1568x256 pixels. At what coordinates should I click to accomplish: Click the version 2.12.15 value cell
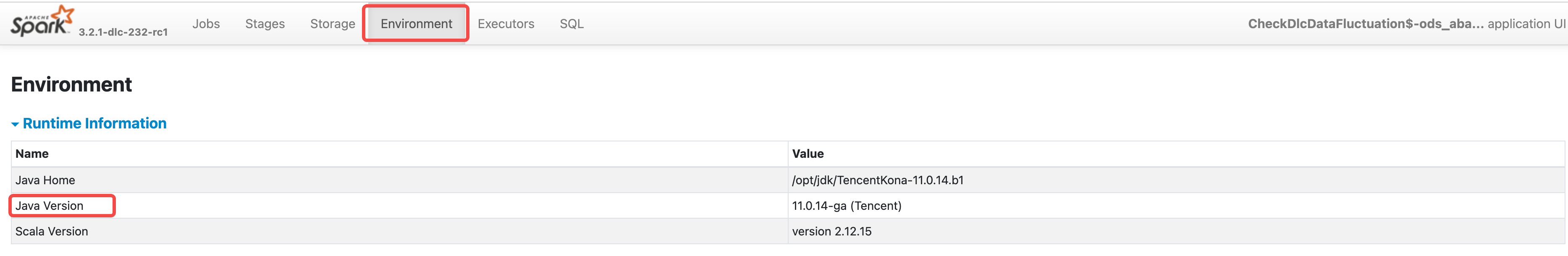831,231
